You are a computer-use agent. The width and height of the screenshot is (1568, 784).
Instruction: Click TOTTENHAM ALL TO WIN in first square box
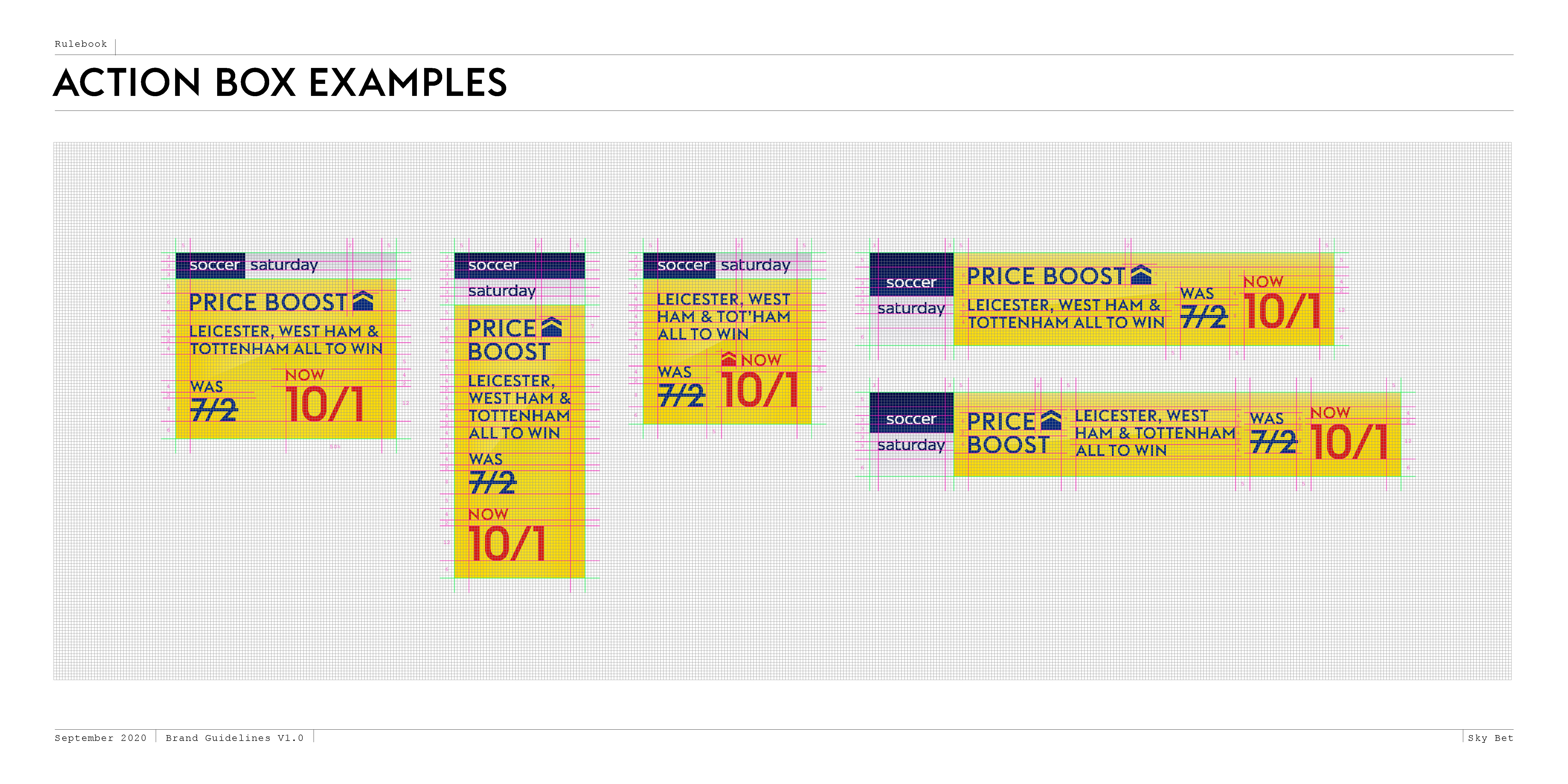point(286,349)
